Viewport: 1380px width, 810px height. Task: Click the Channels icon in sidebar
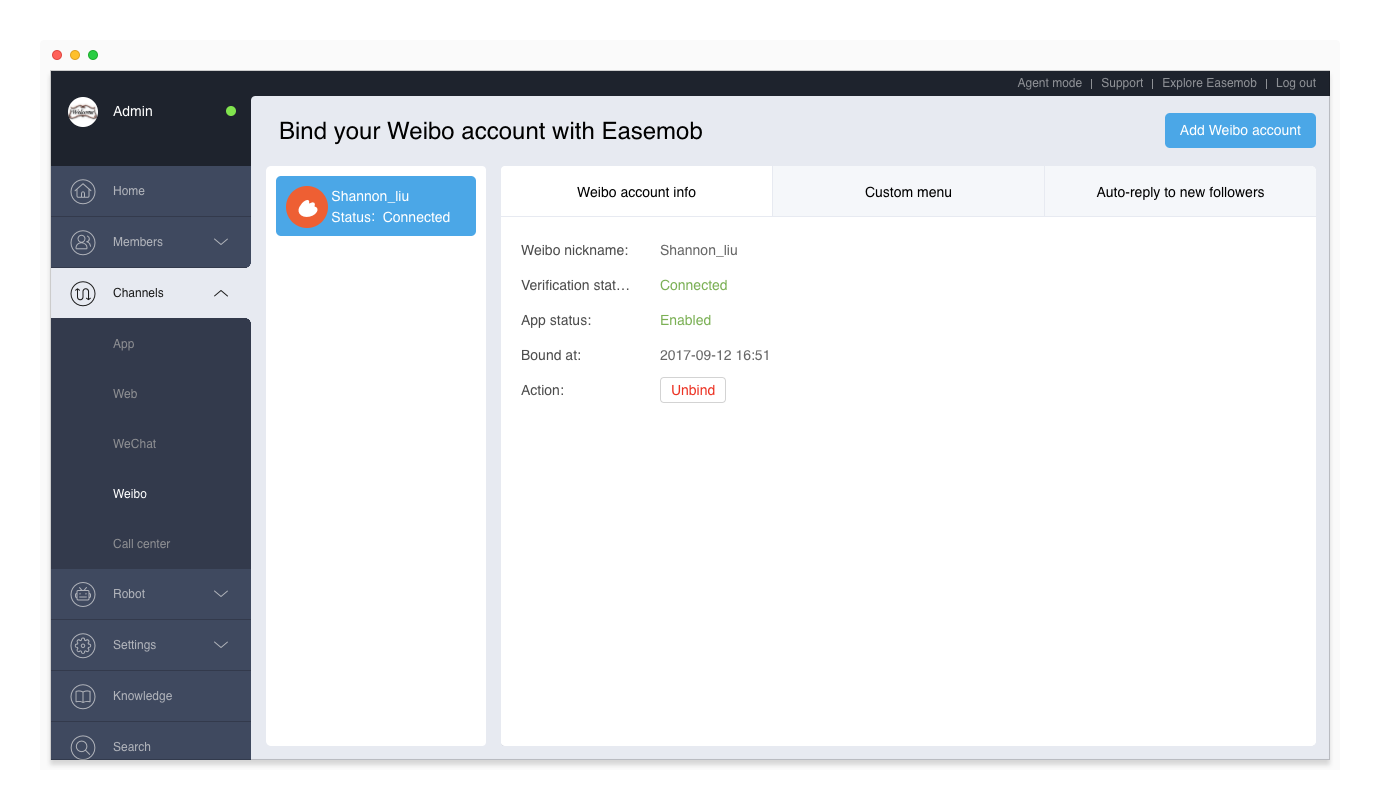83,293
